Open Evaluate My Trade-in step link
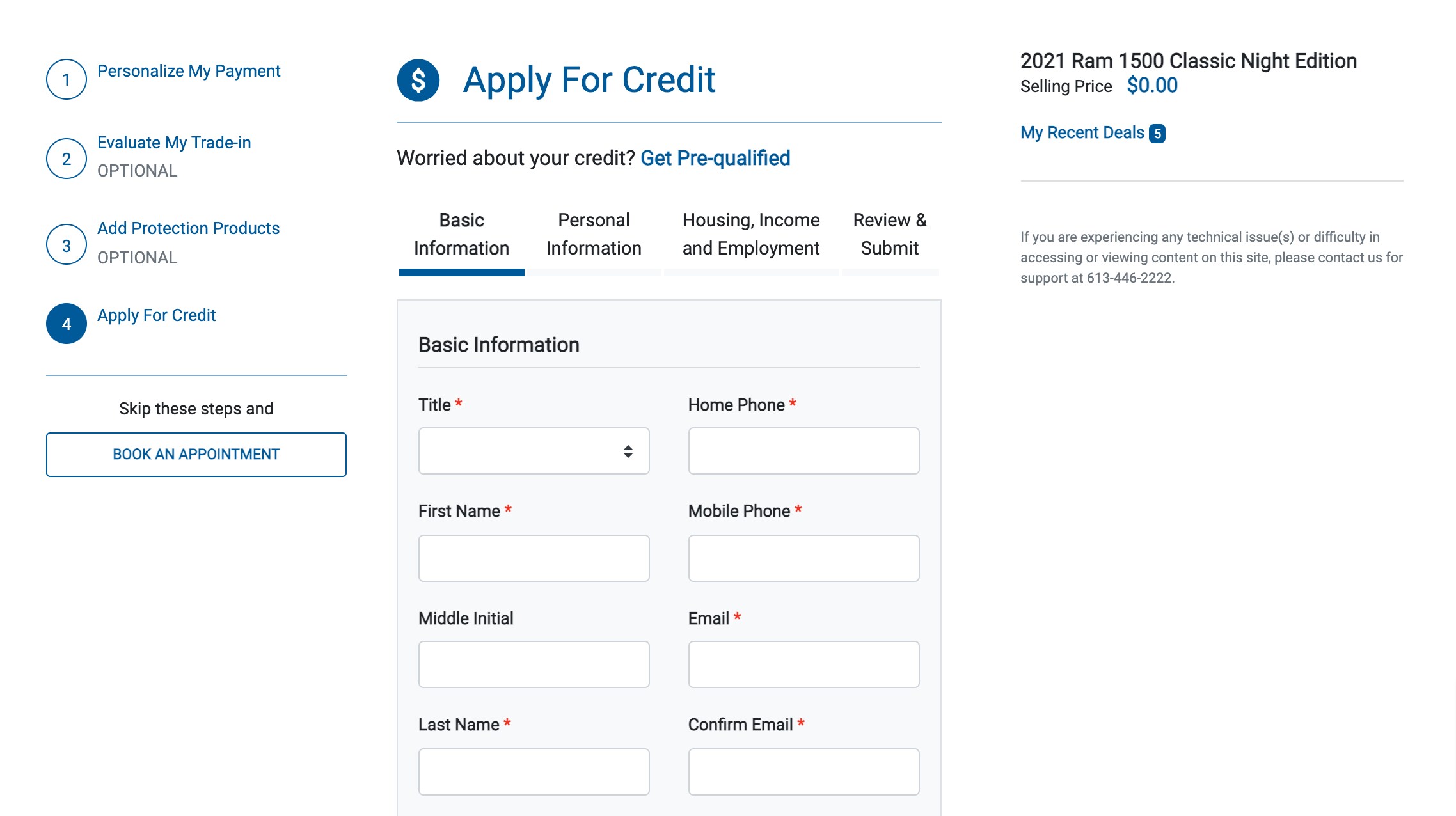This screenshot has height=816, width=1456. click(x=174, y=143)
